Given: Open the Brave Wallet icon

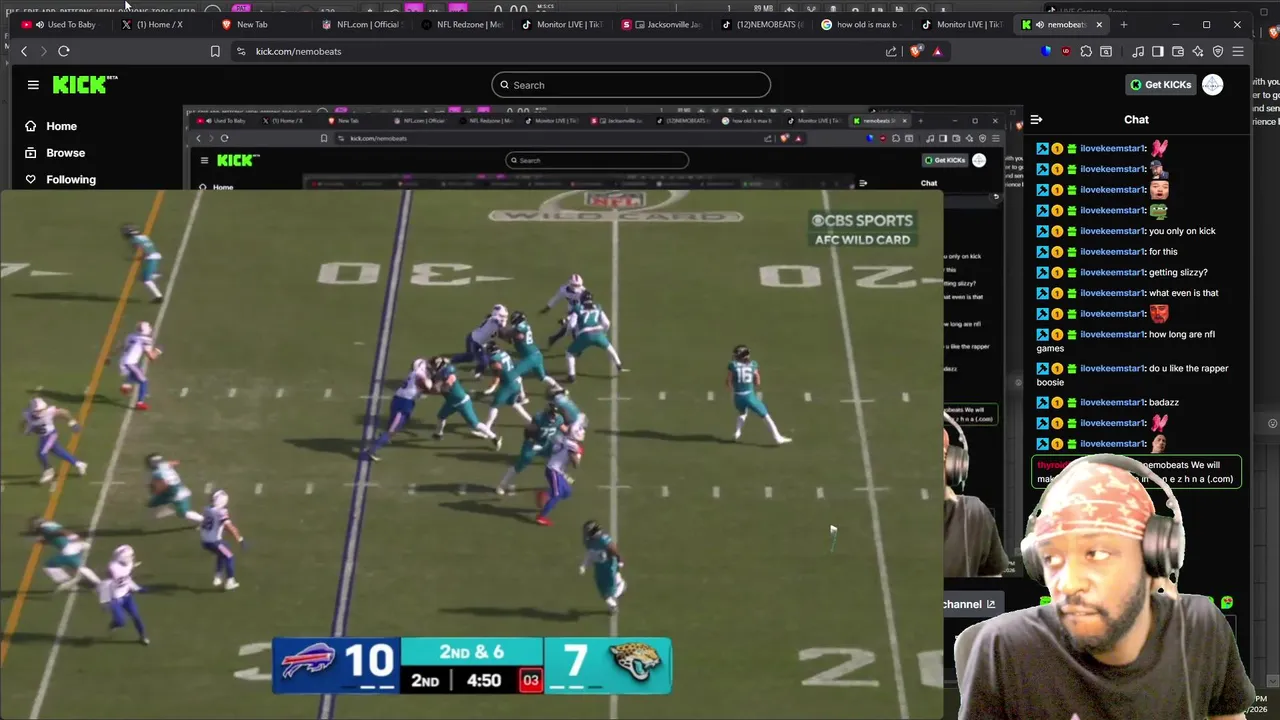Looking at the screenshot, I should (1178, 51).
